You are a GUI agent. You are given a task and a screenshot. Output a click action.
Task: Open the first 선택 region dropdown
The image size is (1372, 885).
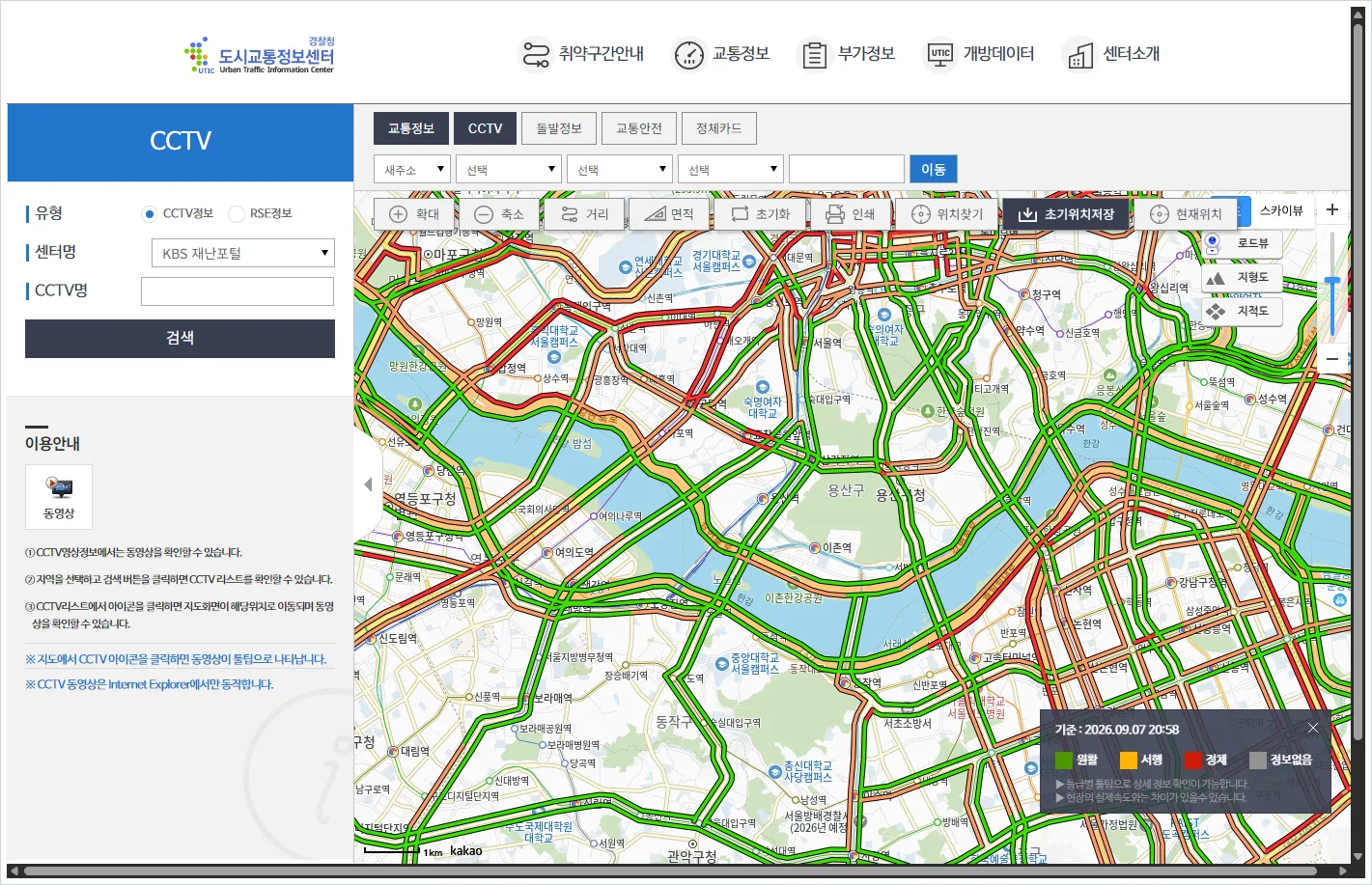(509, 169)
